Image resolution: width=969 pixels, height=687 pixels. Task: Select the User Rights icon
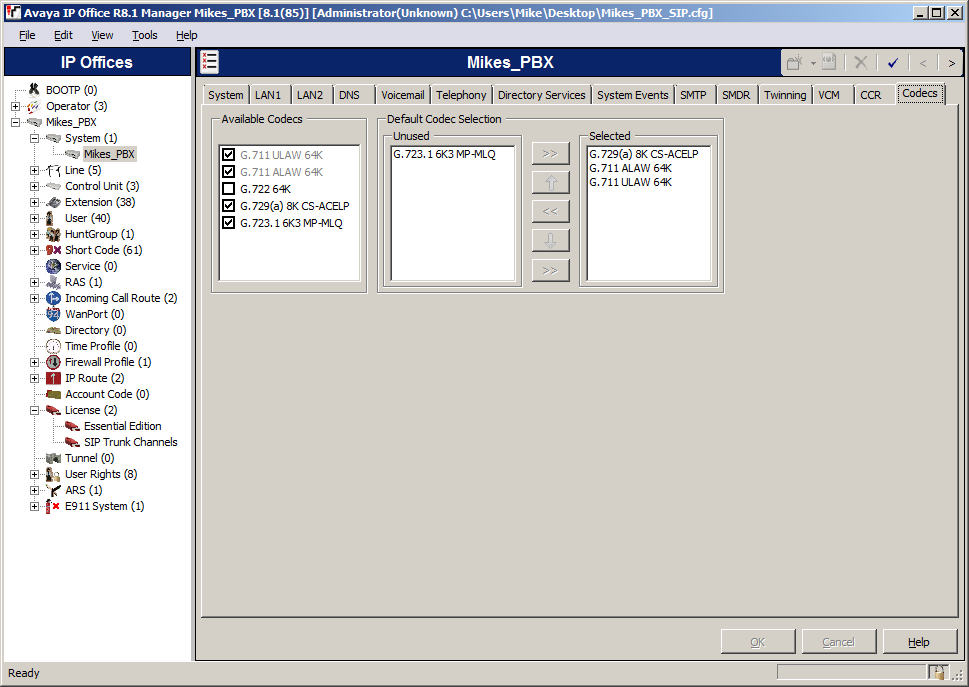pyautogui.click(x=54, y=474)
